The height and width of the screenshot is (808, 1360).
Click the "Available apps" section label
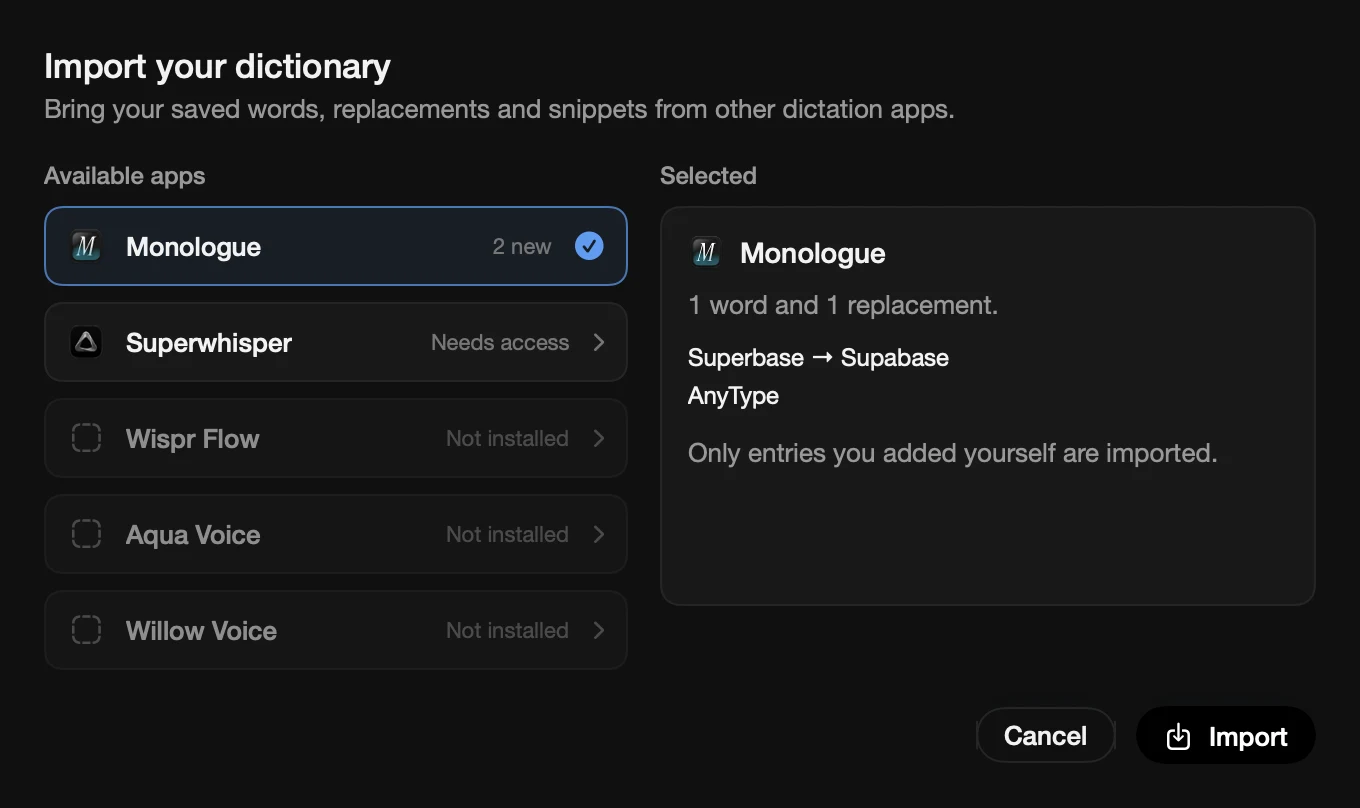124,176
